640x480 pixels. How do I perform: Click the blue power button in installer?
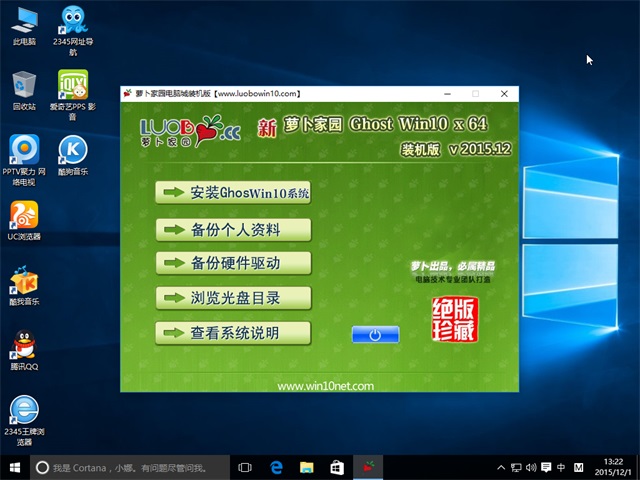pos(376,334)
